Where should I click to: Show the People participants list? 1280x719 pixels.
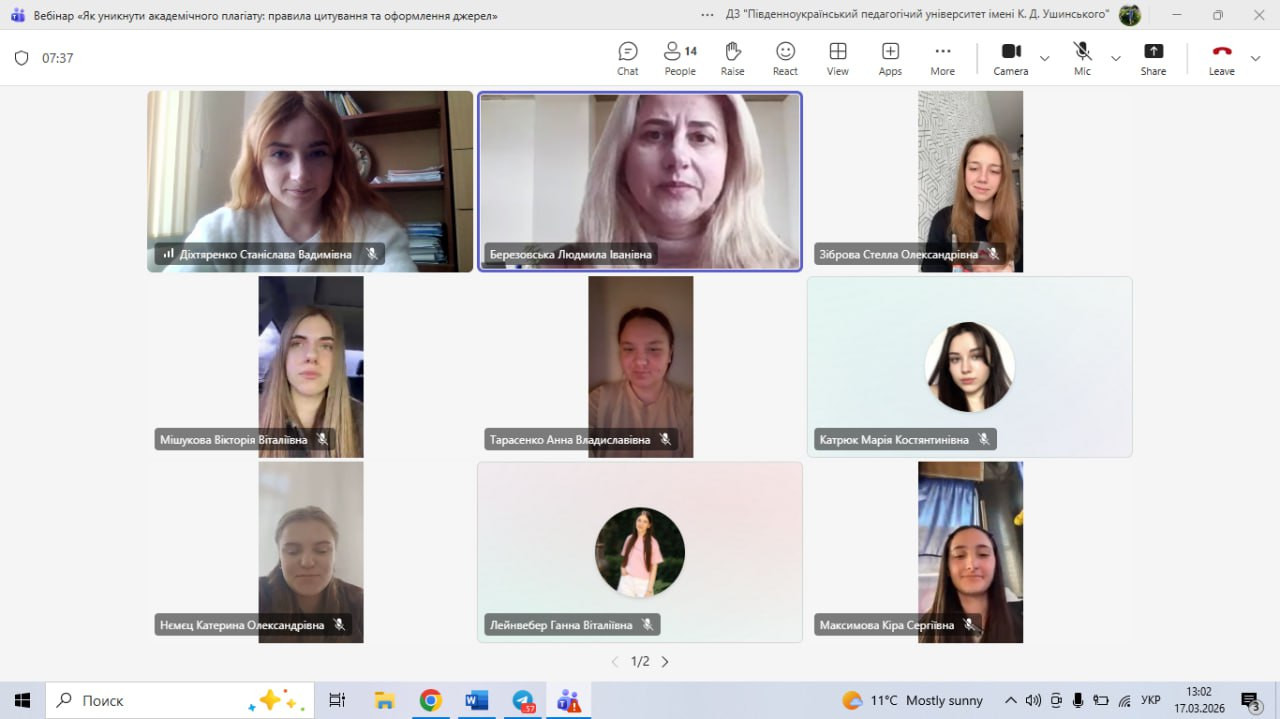[x=680, y=58]
